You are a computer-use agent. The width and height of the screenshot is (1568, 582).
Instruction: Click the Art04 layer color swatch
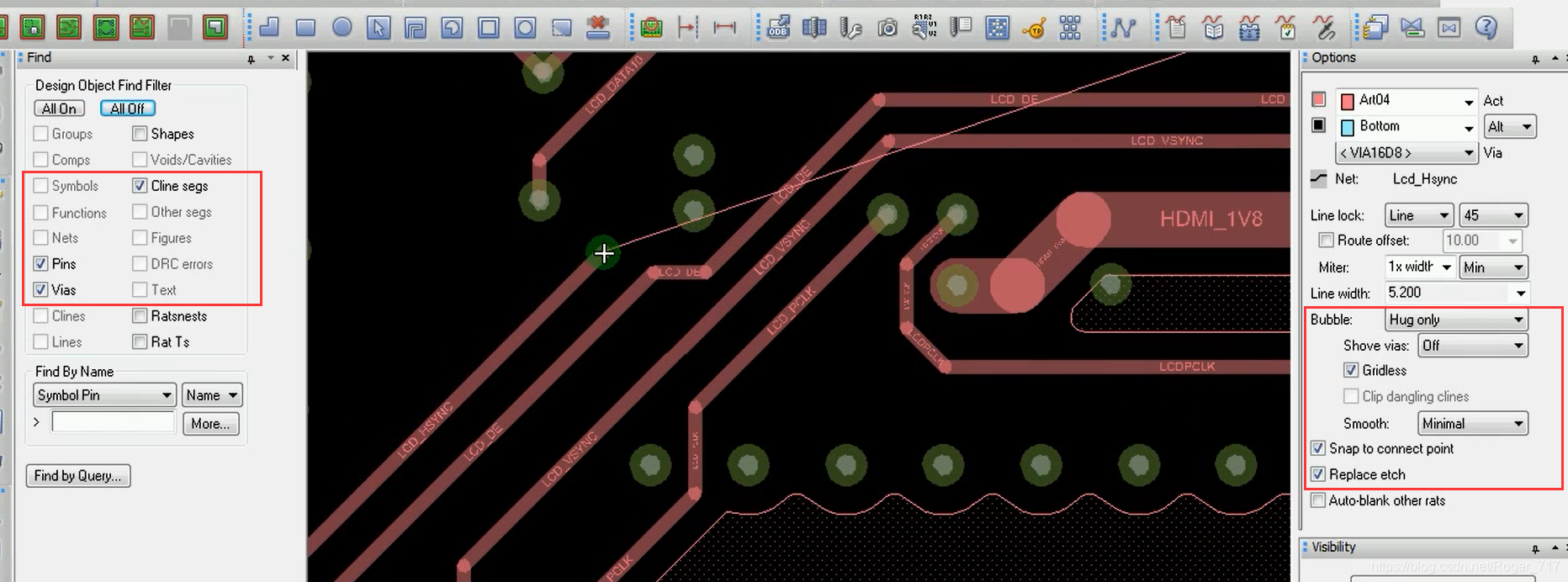(x=1347, y=101)
